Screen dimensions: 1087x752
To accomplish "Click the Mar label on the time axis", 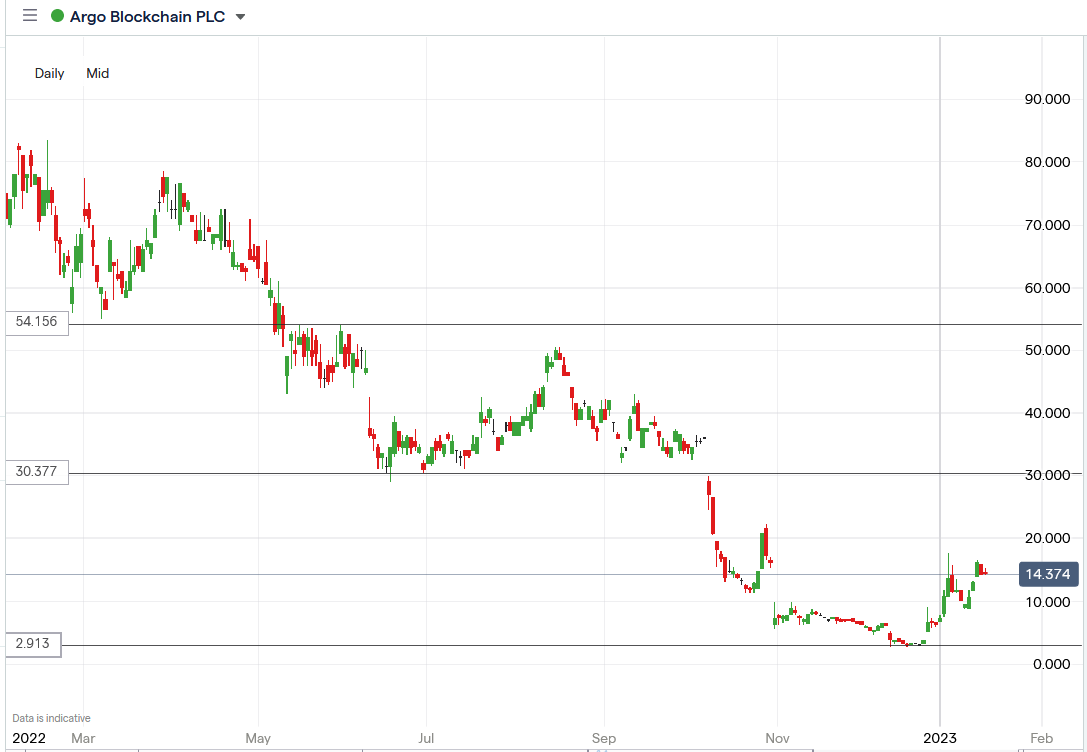I will click(x=83, y=738).
